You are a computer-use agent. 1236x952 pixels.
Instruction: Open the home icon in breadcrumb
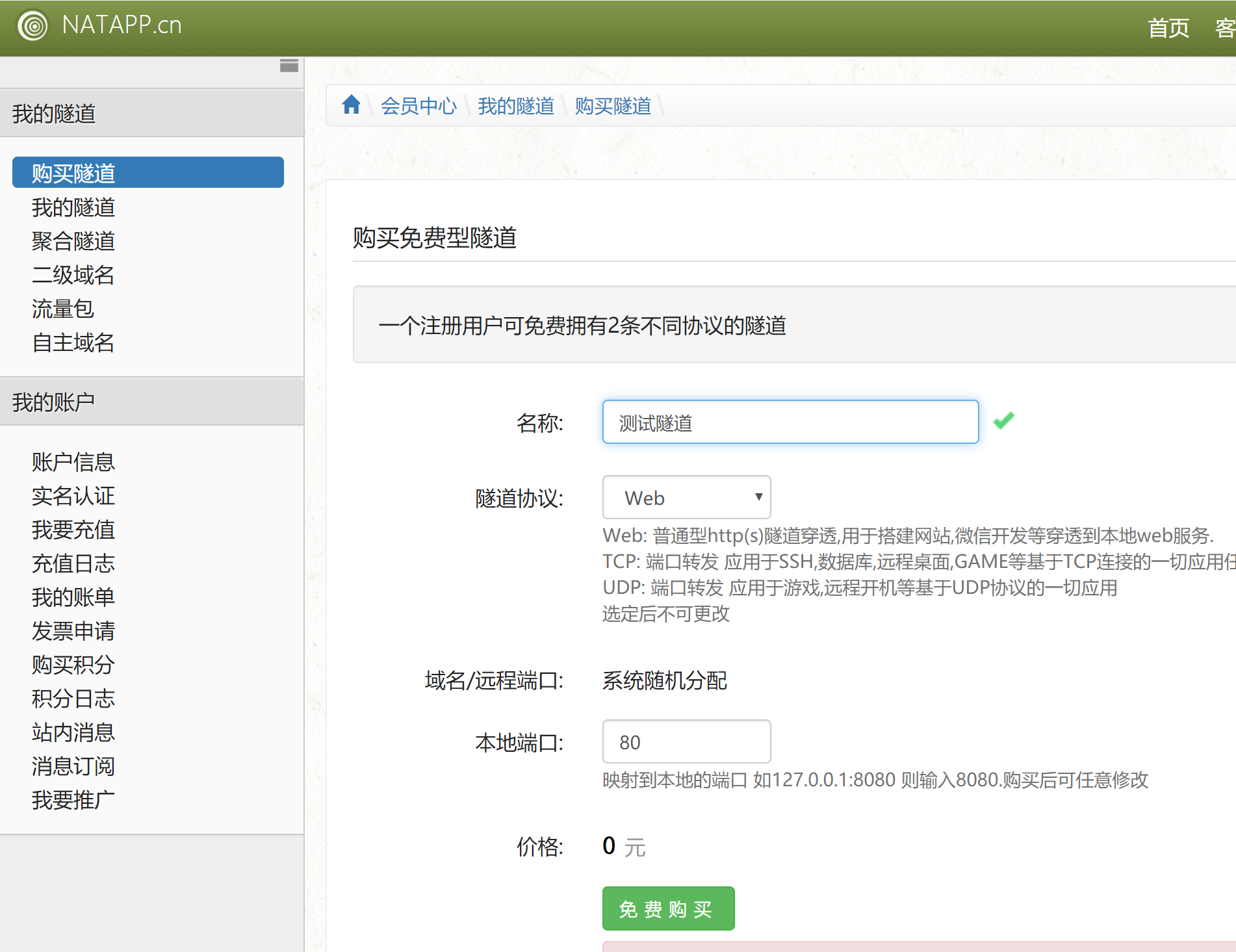351,105
